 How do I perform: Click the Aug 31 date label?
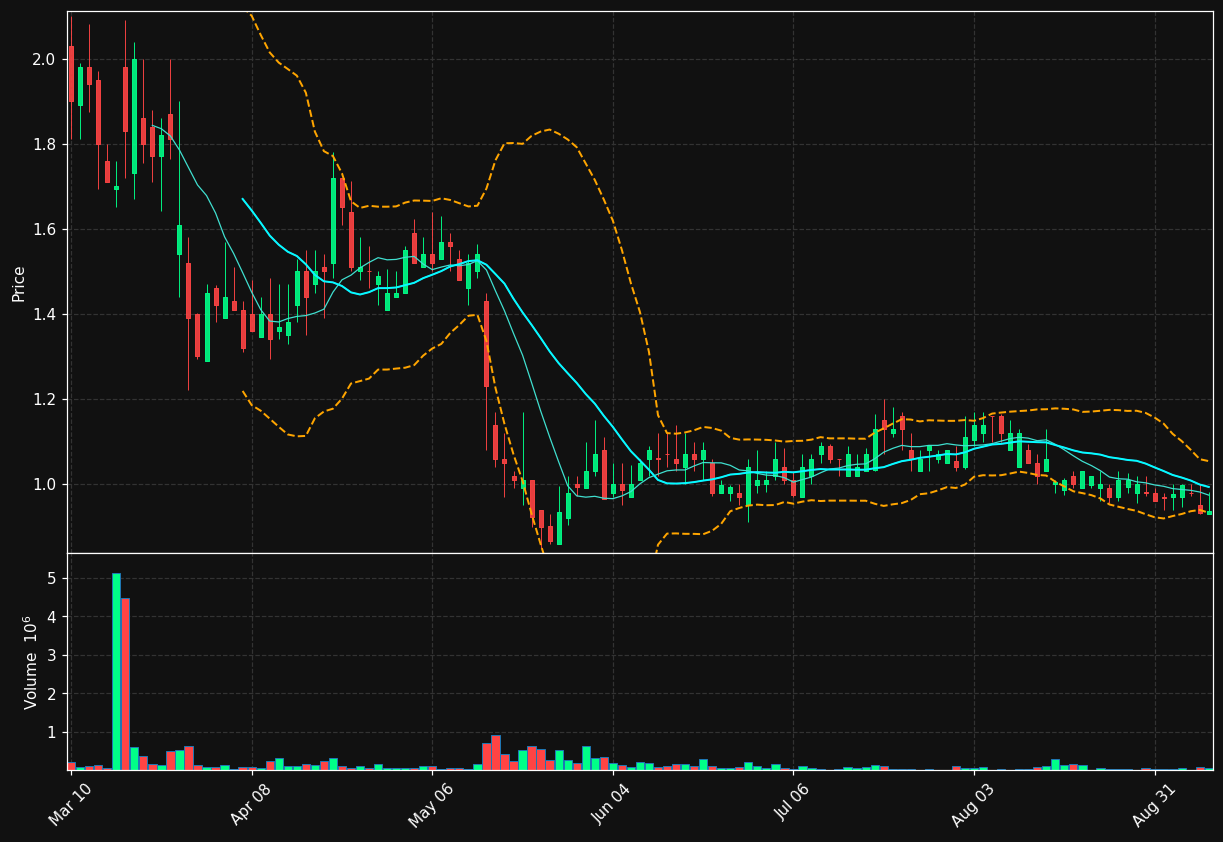(x=1153, y=805)
